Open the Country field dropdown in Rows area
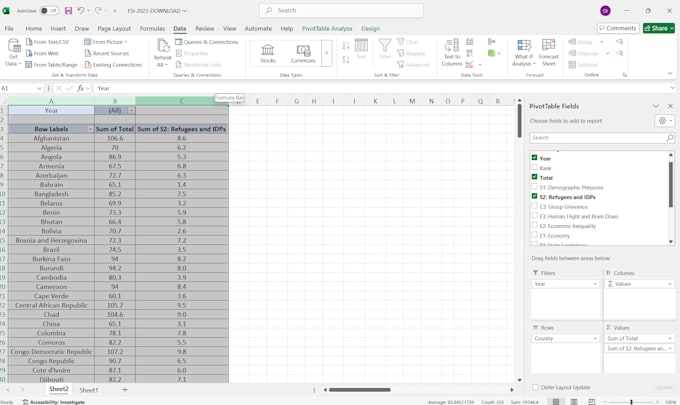Image resolution: width=680 pixels, height=405 pixels. coord(595,338)
